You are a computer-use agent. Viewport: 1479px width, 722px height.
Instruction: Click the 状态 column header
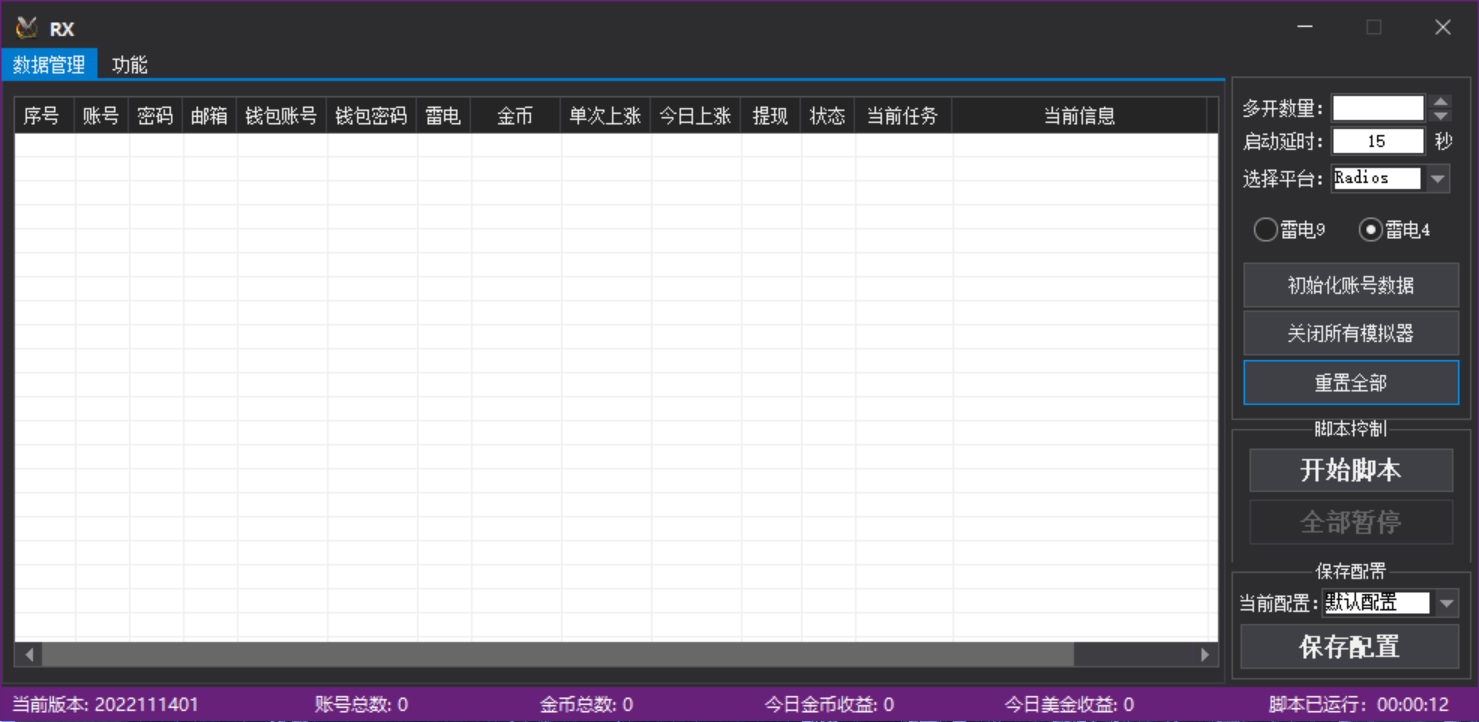(827, 116)
